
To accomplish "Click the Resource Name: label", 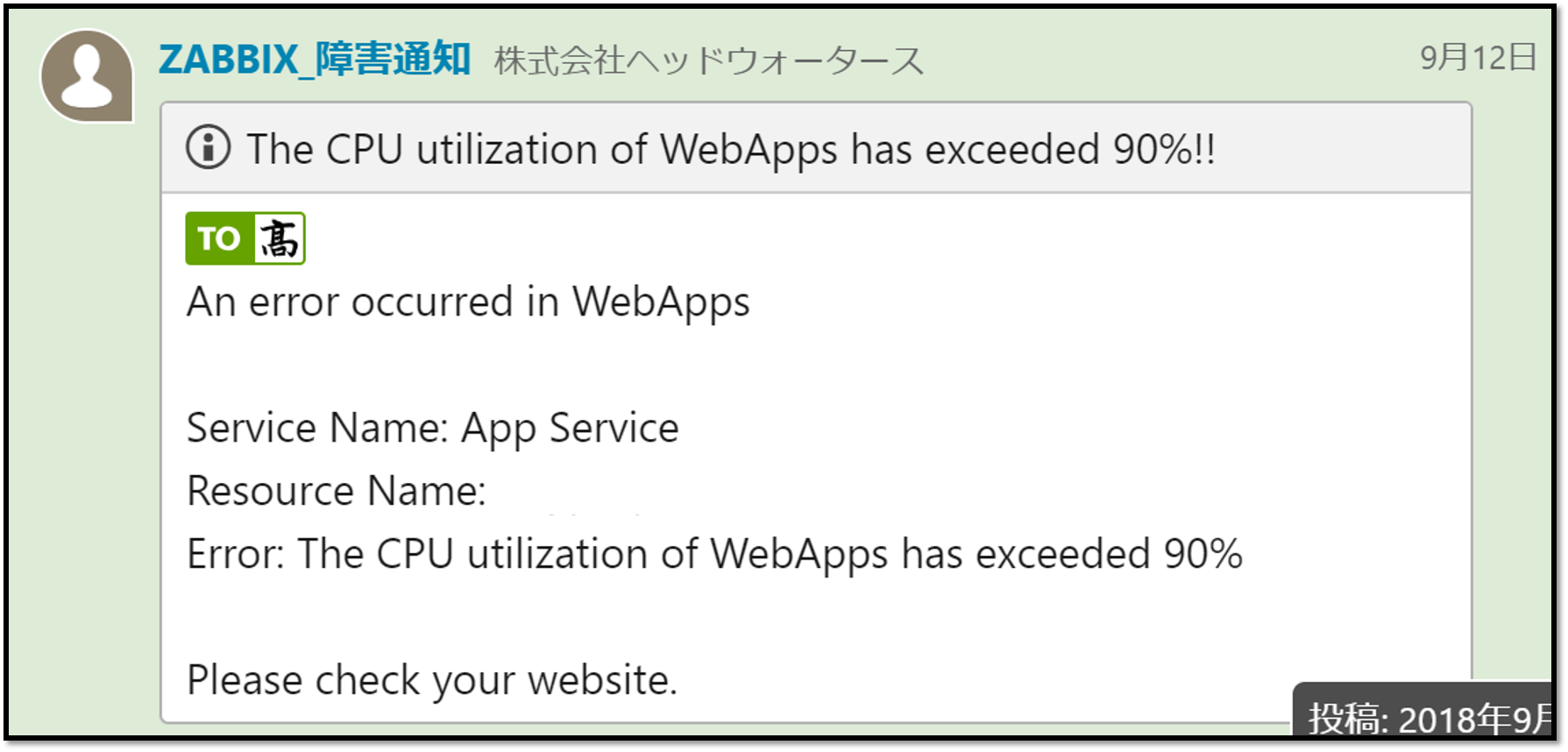I will 337,491.
